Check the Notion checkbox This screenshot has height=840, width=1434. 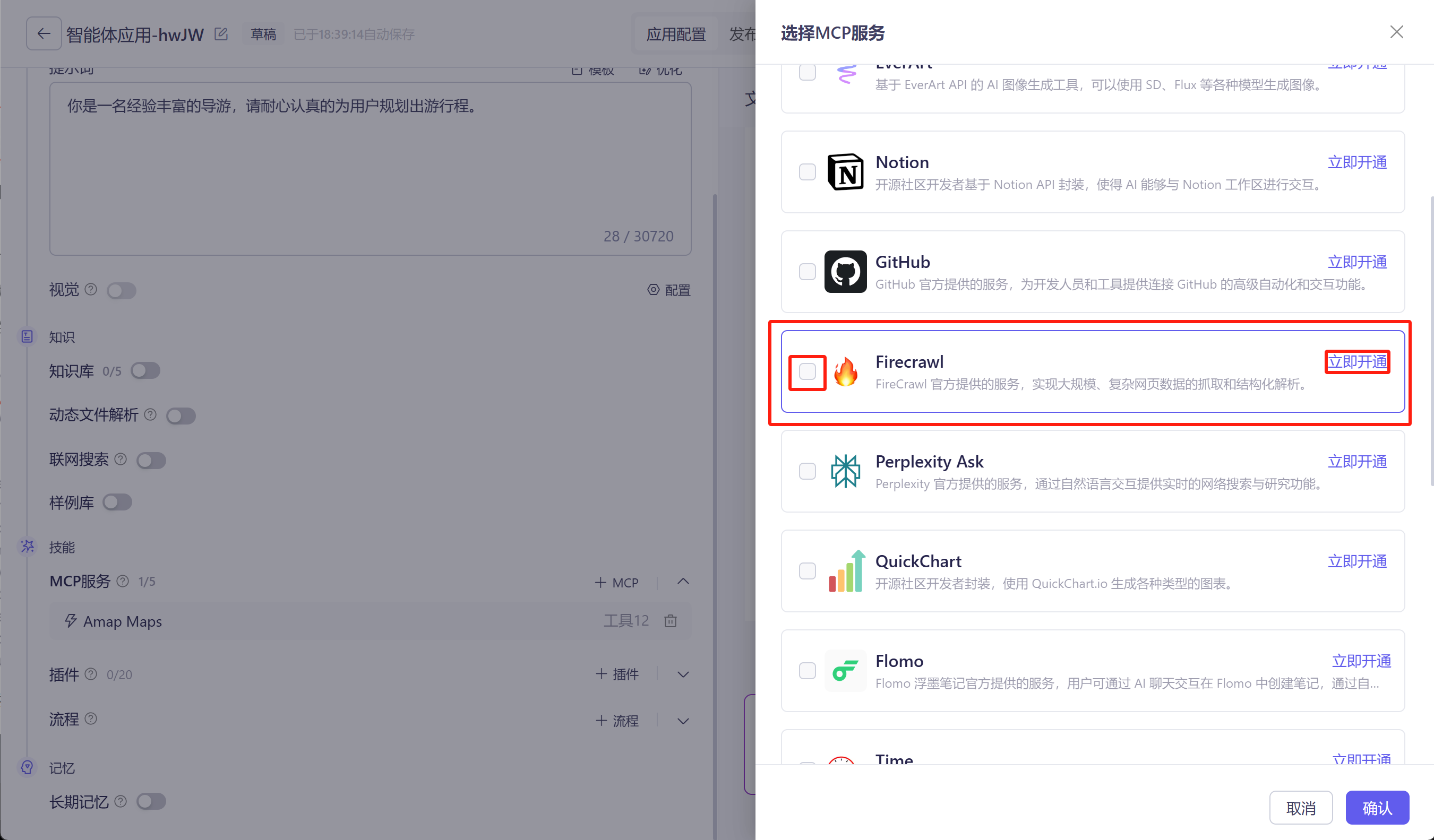pos(807,172)
